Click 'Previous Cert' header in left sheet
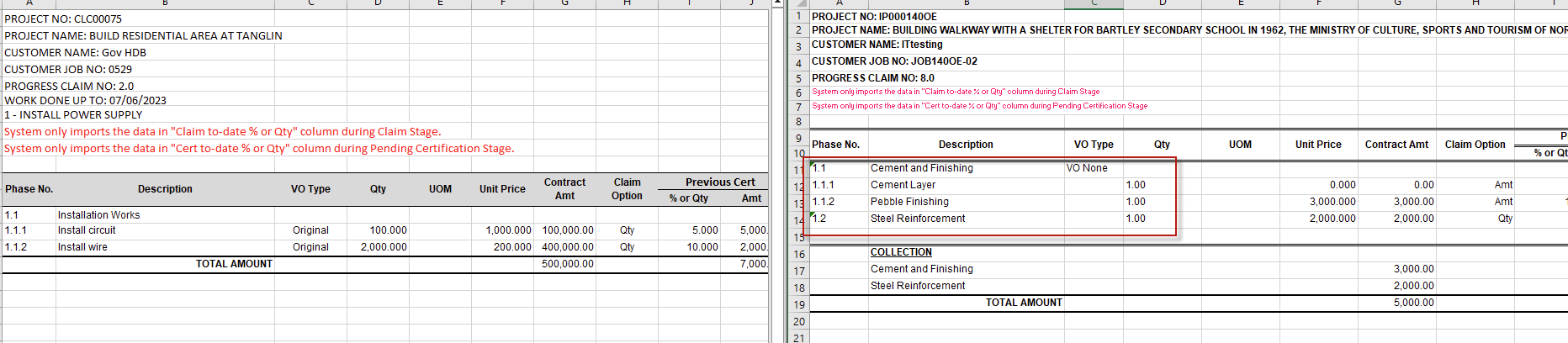This screenshot has width=1568, height=343. (x=720, y=182)
